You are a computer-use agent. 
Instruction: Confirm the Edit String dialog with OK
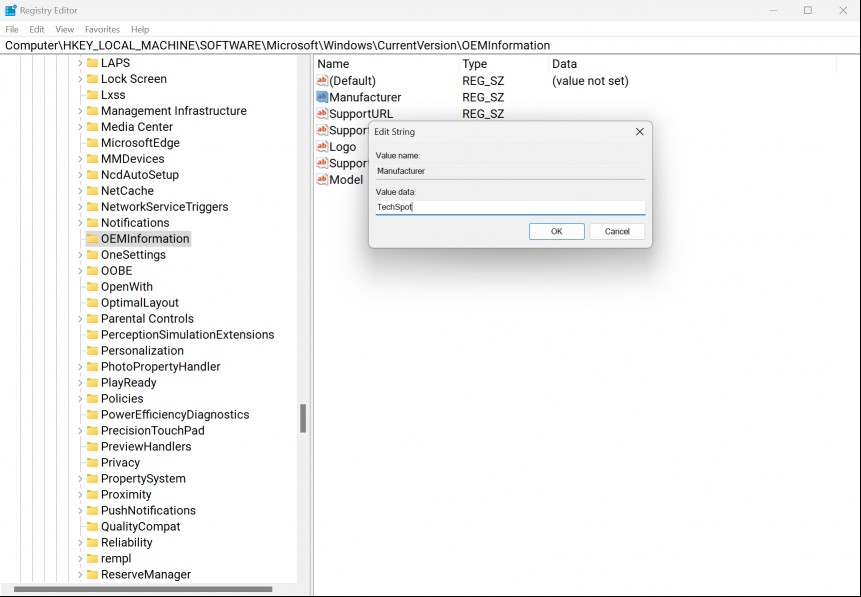pos(556,231)
